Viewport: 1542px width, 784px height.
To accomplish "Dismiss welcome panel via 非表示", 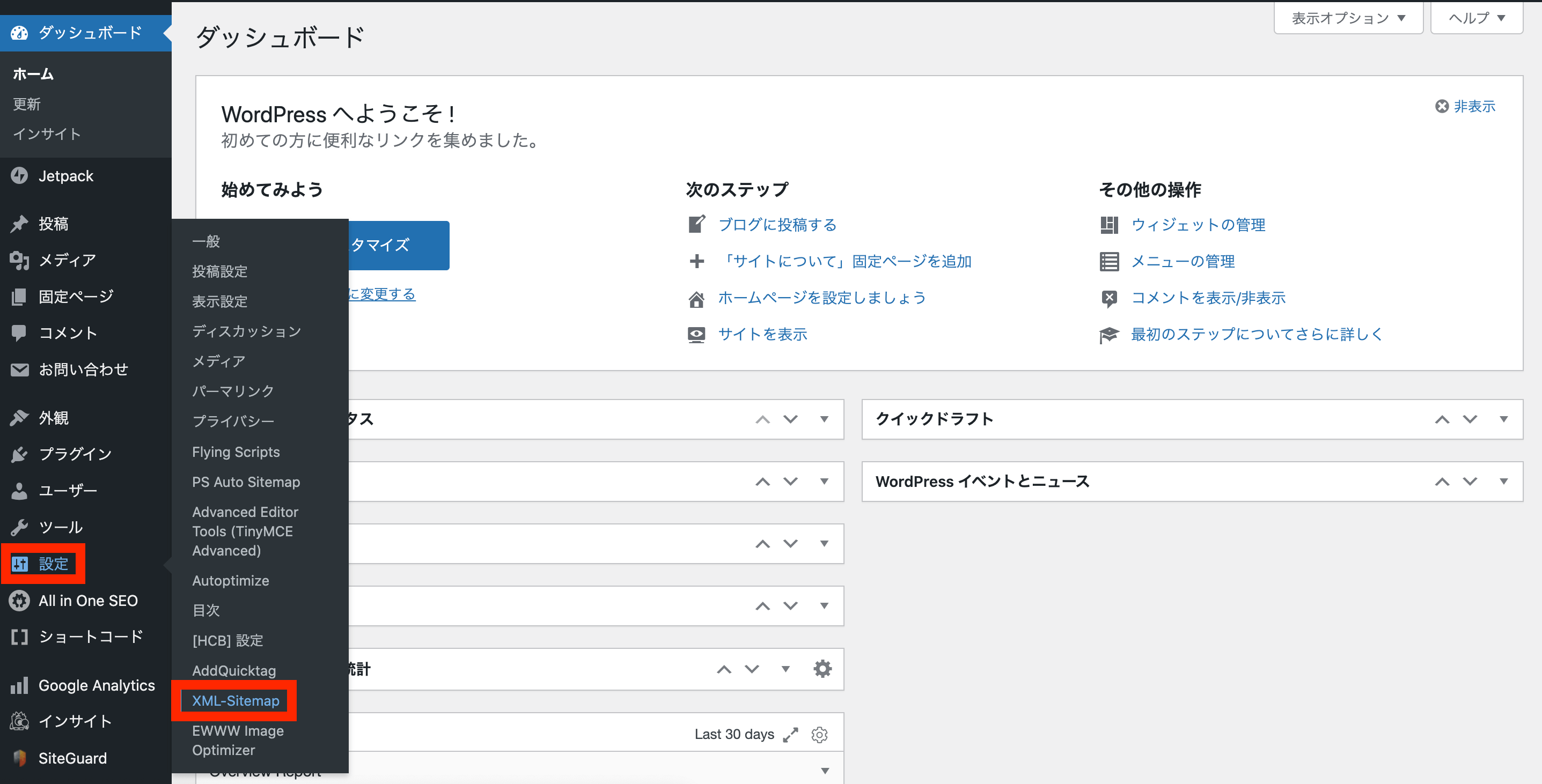I will click(x=1465, y=106).
